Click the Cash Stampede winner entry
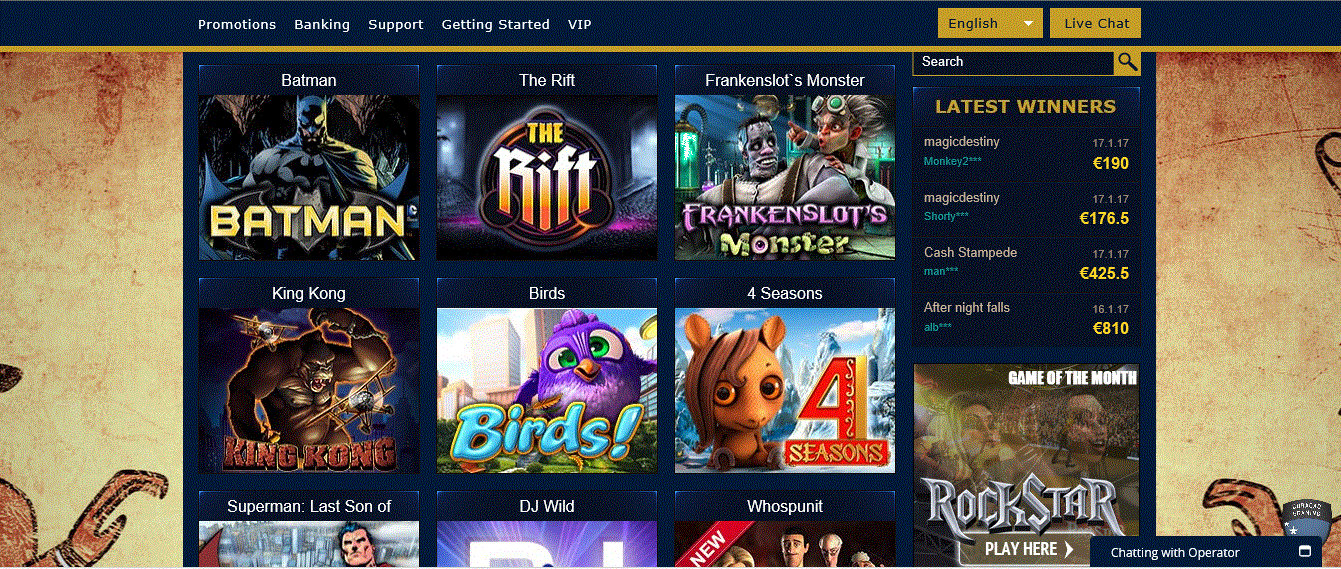Screen dimensions: 1341x569 tap(1026, 263)
